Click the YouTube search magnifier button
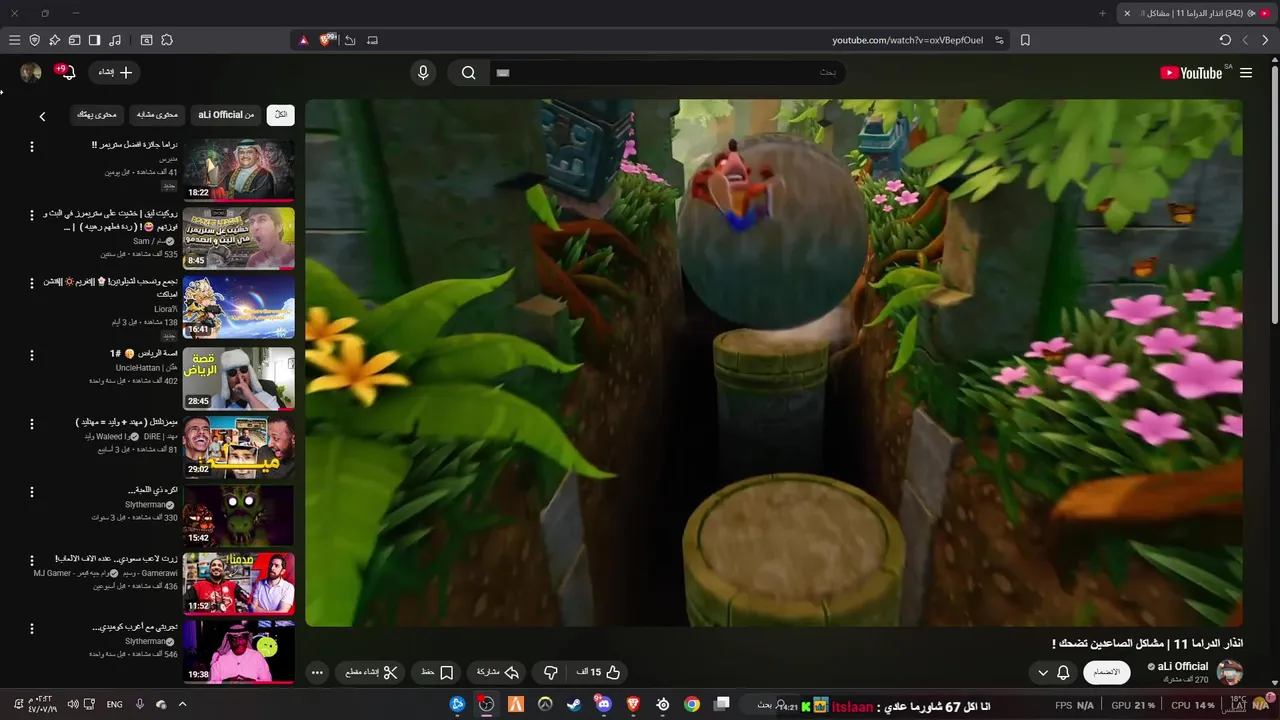 click(x=468, y=73)
